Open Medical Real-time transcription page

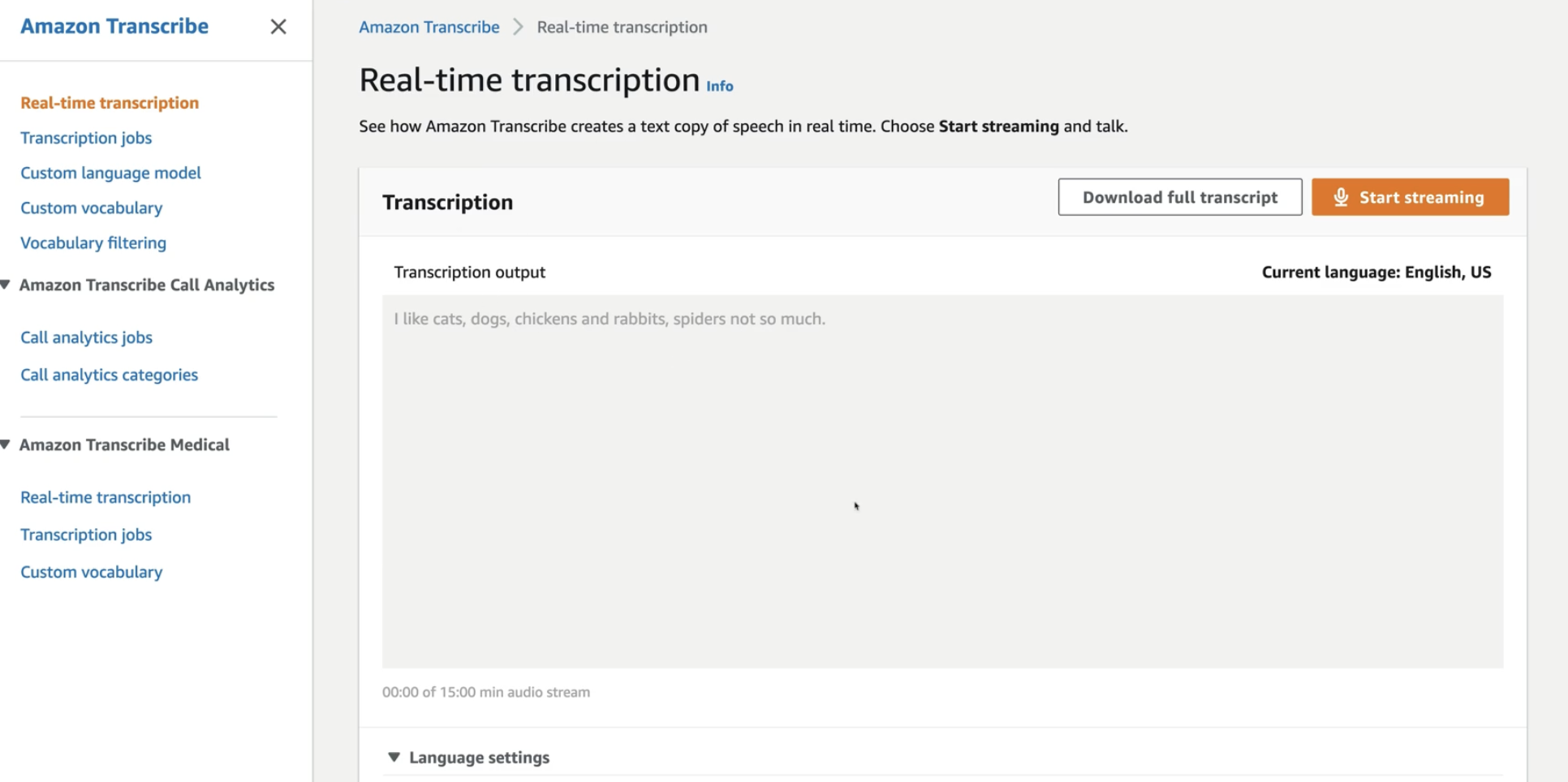tap(106, 497)
